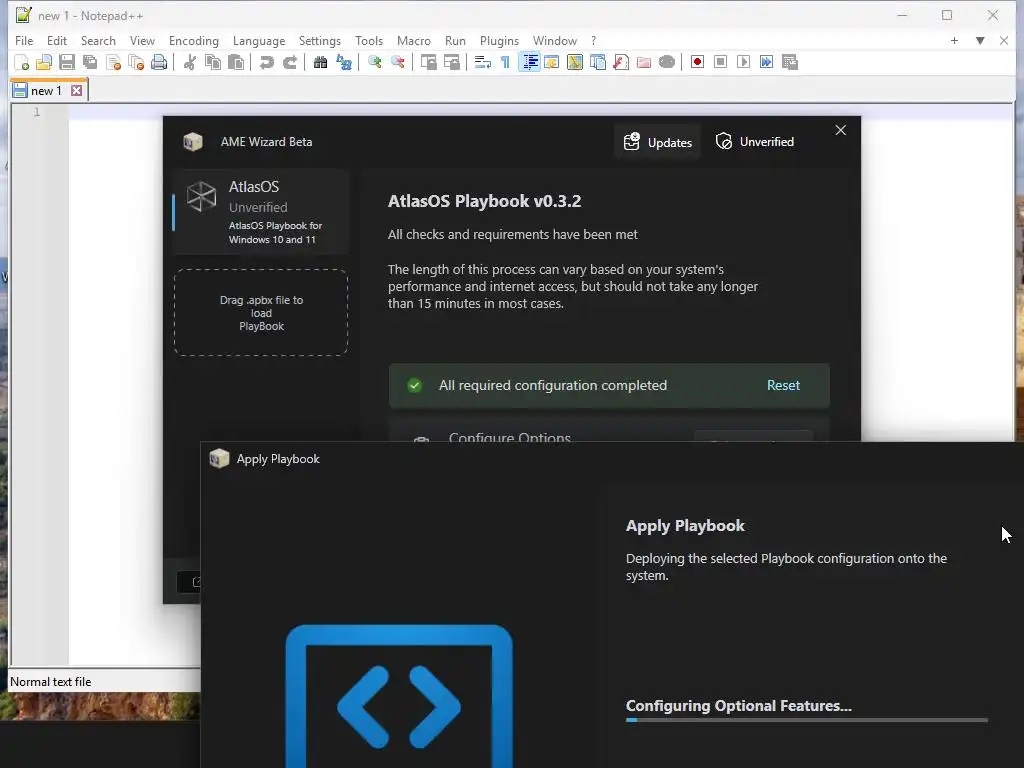This screenshot has height=768, width=1024.
Task: Open the question mark help menu
Action: click(593, 40)
